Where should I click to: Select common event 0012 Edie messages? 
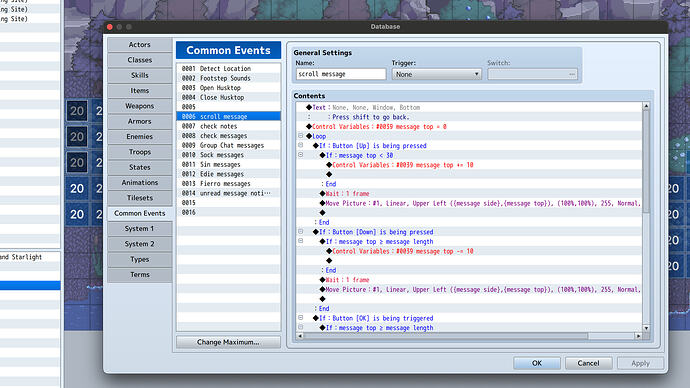point(228,174)
